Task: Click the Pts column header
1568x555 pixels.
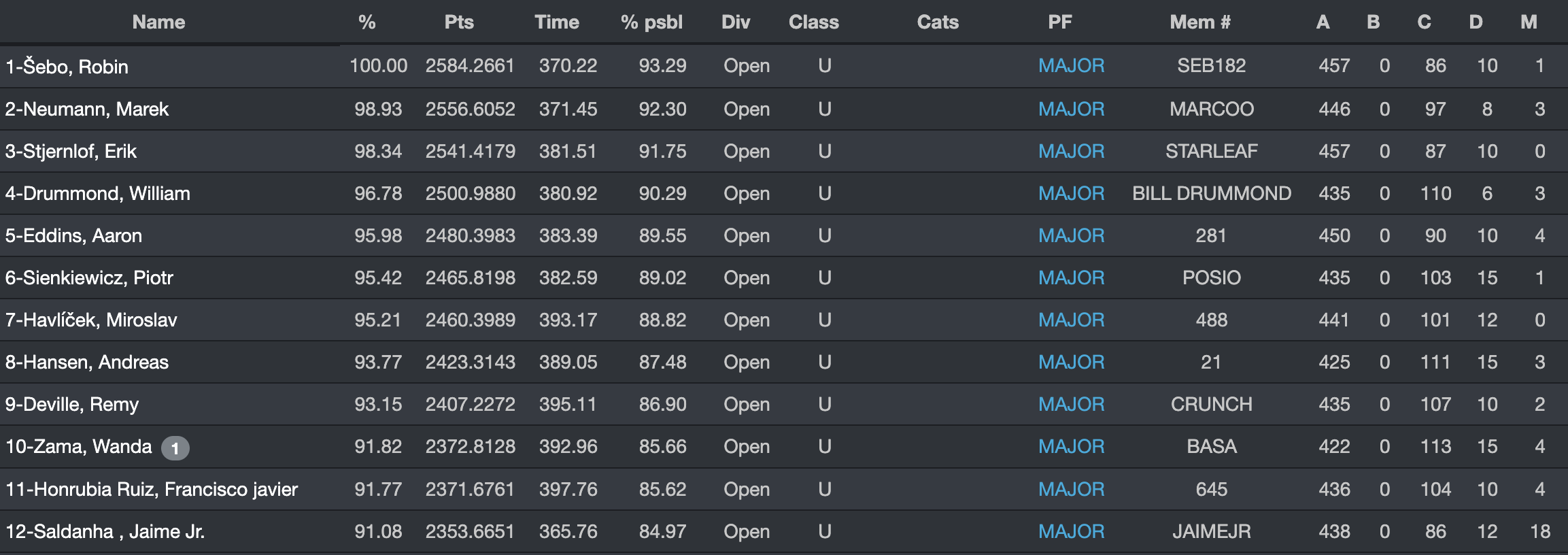Action: click(459, 22)
